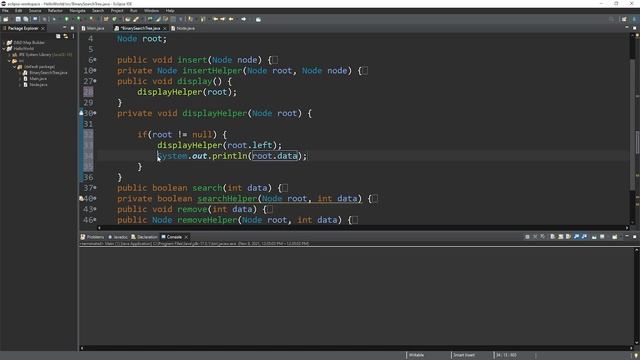Click the Back navigation yellow arrow

pos(231,19)
